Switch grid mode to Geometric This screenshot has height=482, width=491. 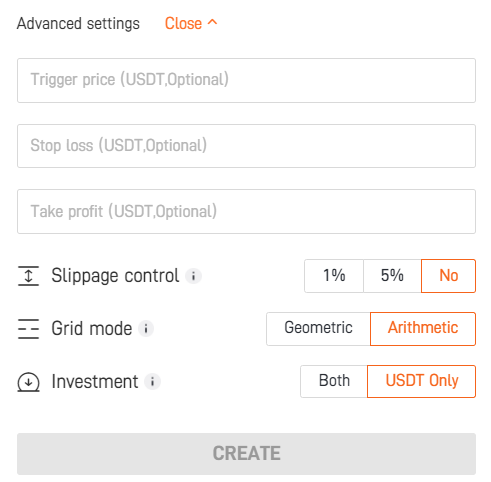(x=318, y=329)
